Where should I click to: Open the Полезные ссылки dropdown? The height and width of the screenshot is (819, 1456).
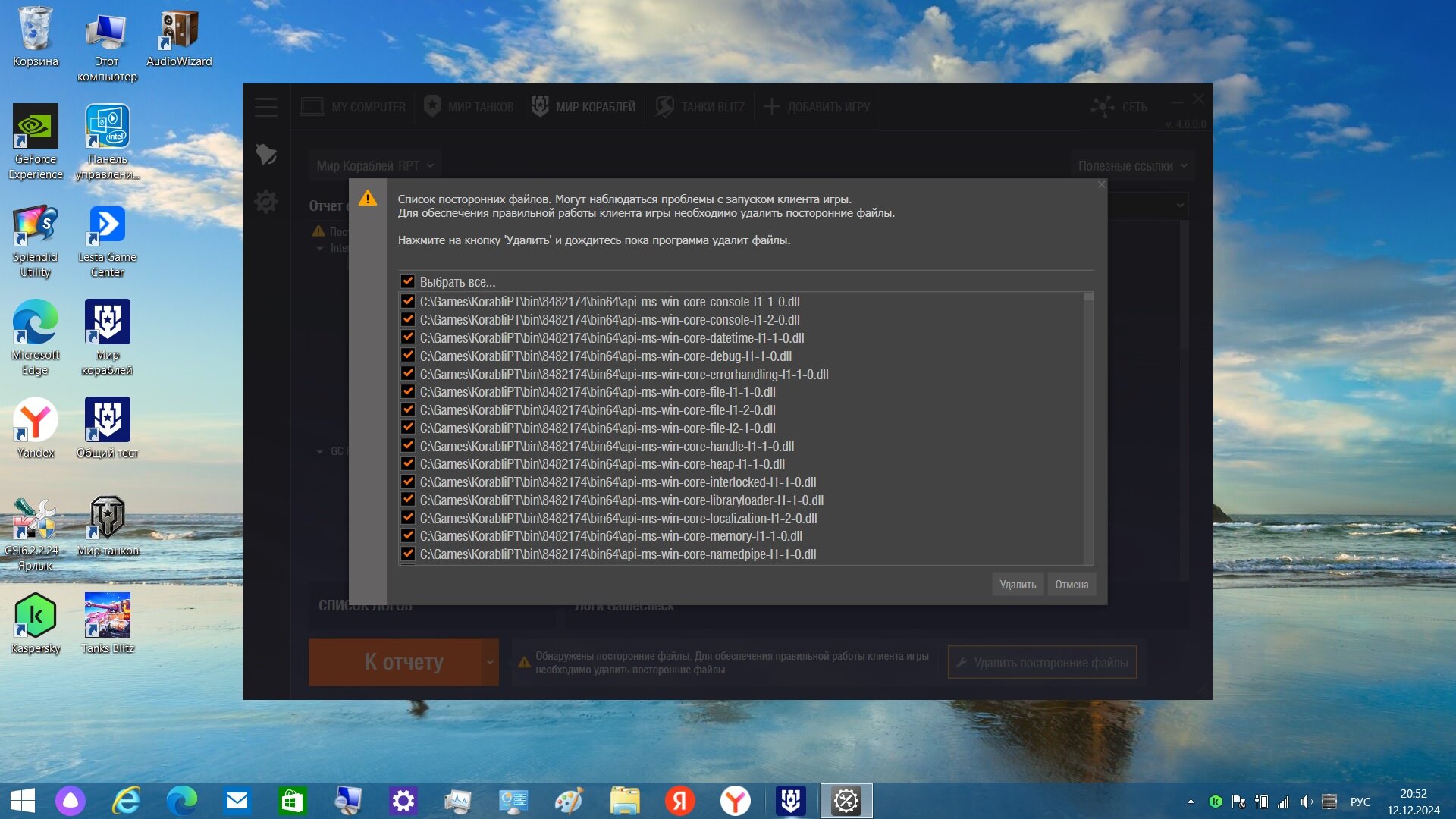[x=1132, y=165]
